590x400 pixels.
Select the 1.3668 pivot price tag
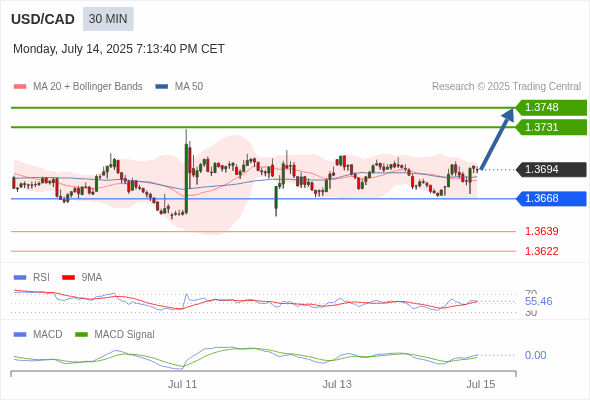[551, 198]
